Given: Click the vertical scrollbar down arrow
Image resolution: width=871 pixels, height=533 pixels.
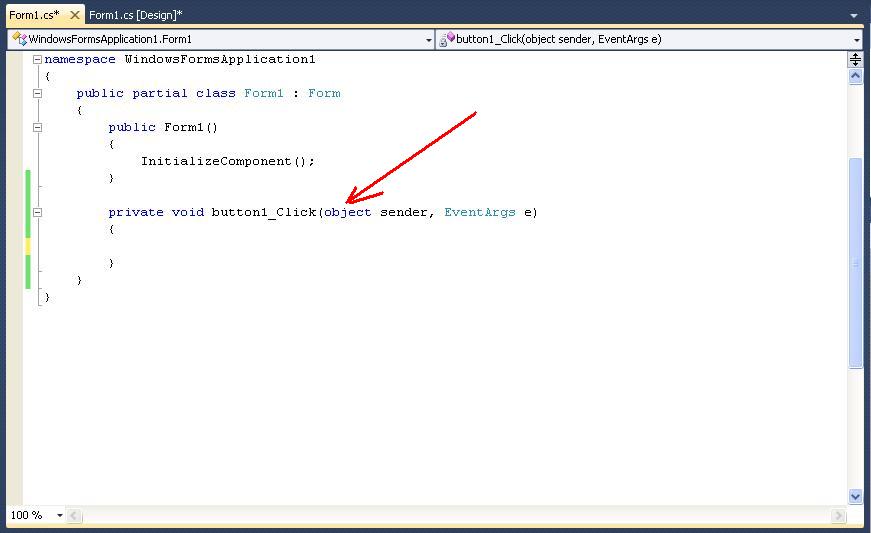Looking at the screenshot, I should [x=855, y=496].
